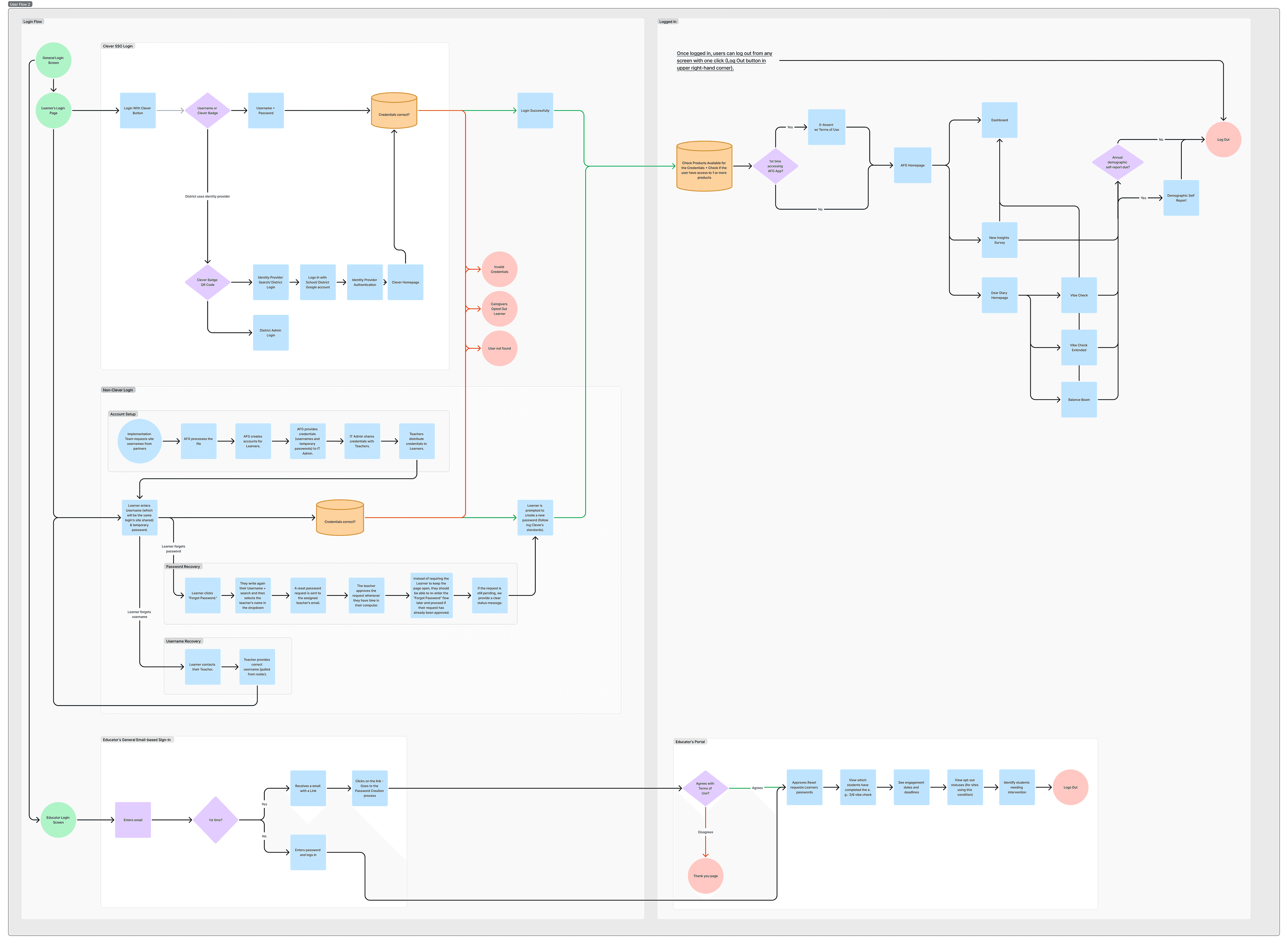Screen dimensions: 1288x944
Task: Select the Log Out circle in Logged In
Action: tap(1223, 140)
